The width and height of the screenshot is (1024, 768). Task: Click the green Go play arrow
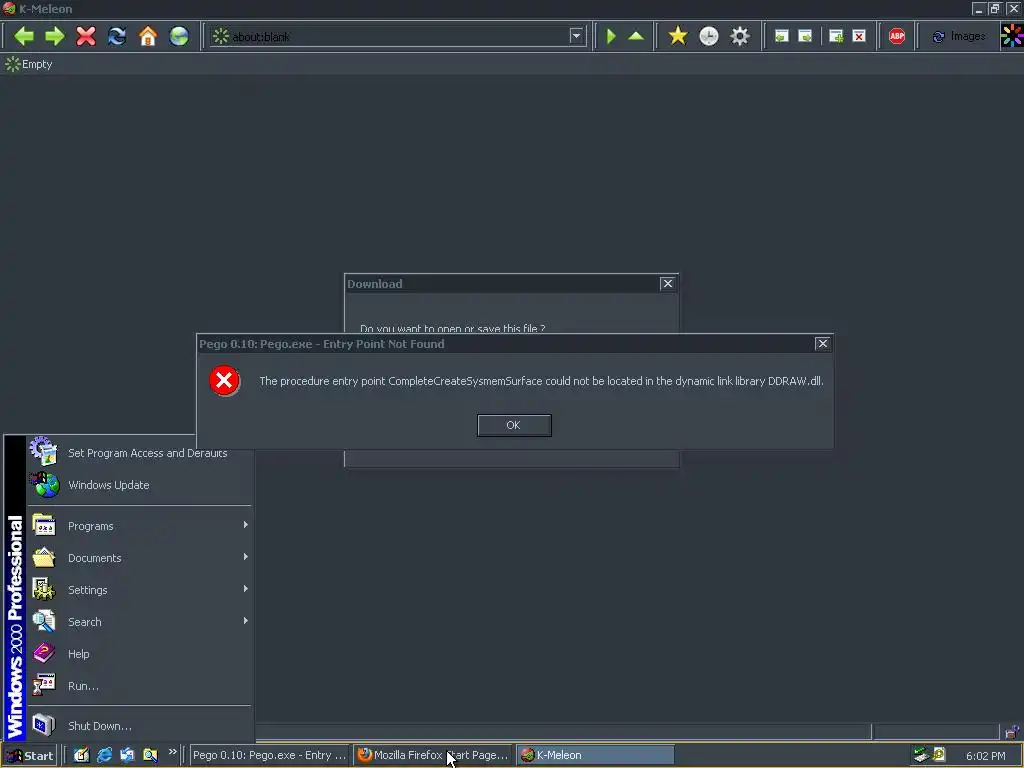coord(611,36)
